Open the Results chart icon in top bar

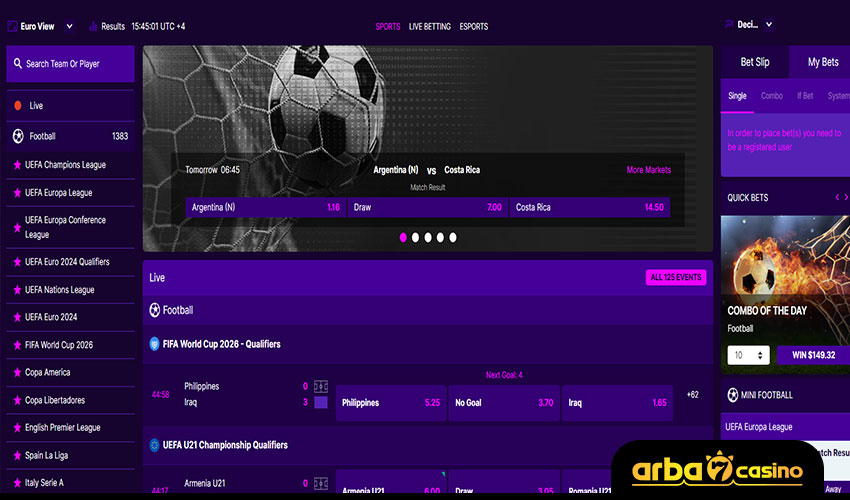[93, 26]
